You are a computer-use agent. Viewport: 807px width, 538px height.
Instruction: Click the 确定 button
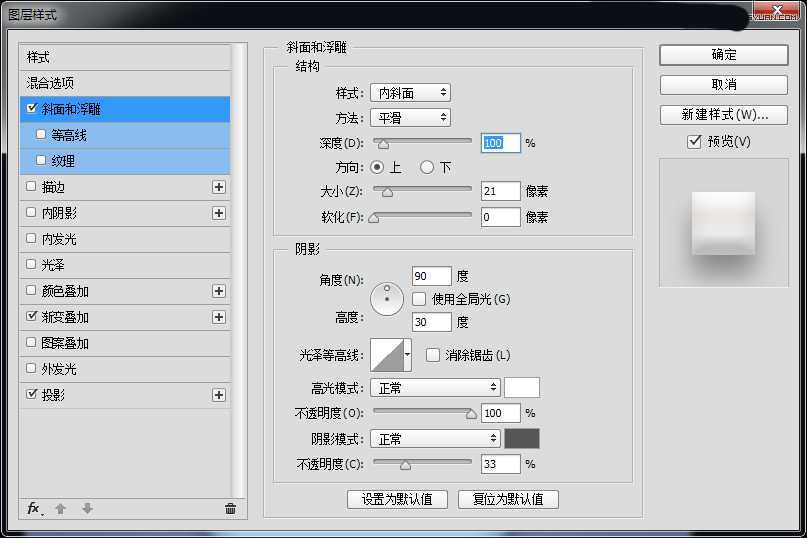pyautogui.click(x=723, y=55)
